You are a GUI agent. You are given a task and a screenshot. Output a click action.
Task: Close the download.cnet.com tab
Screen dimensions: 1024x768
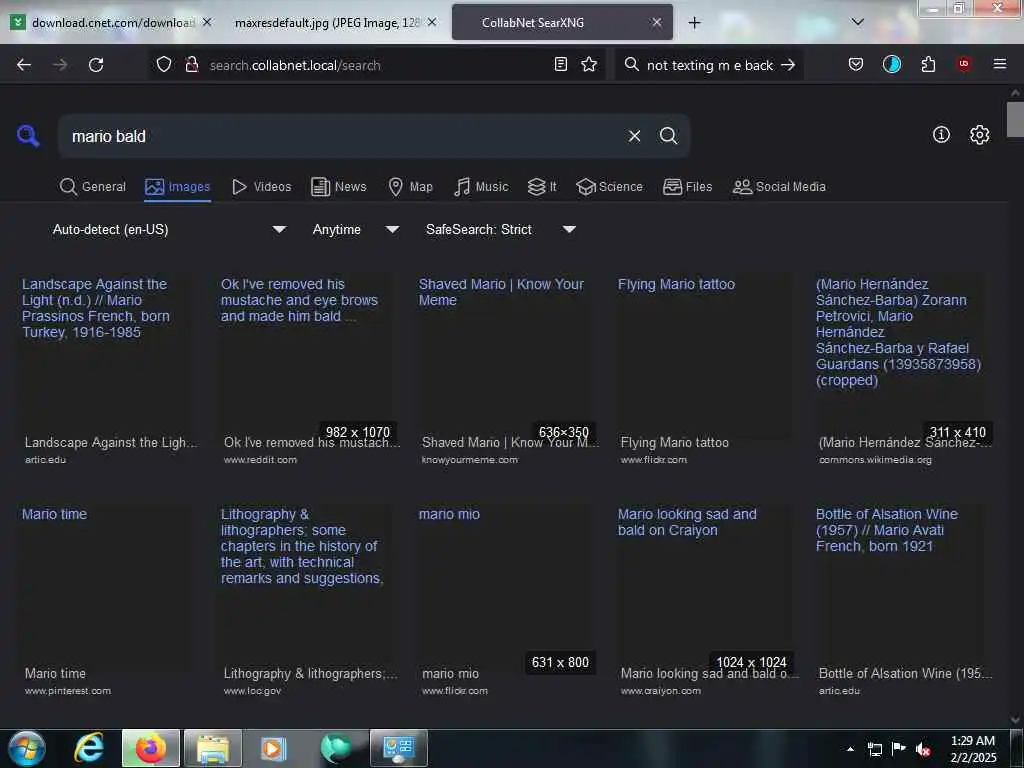[206, 22]
